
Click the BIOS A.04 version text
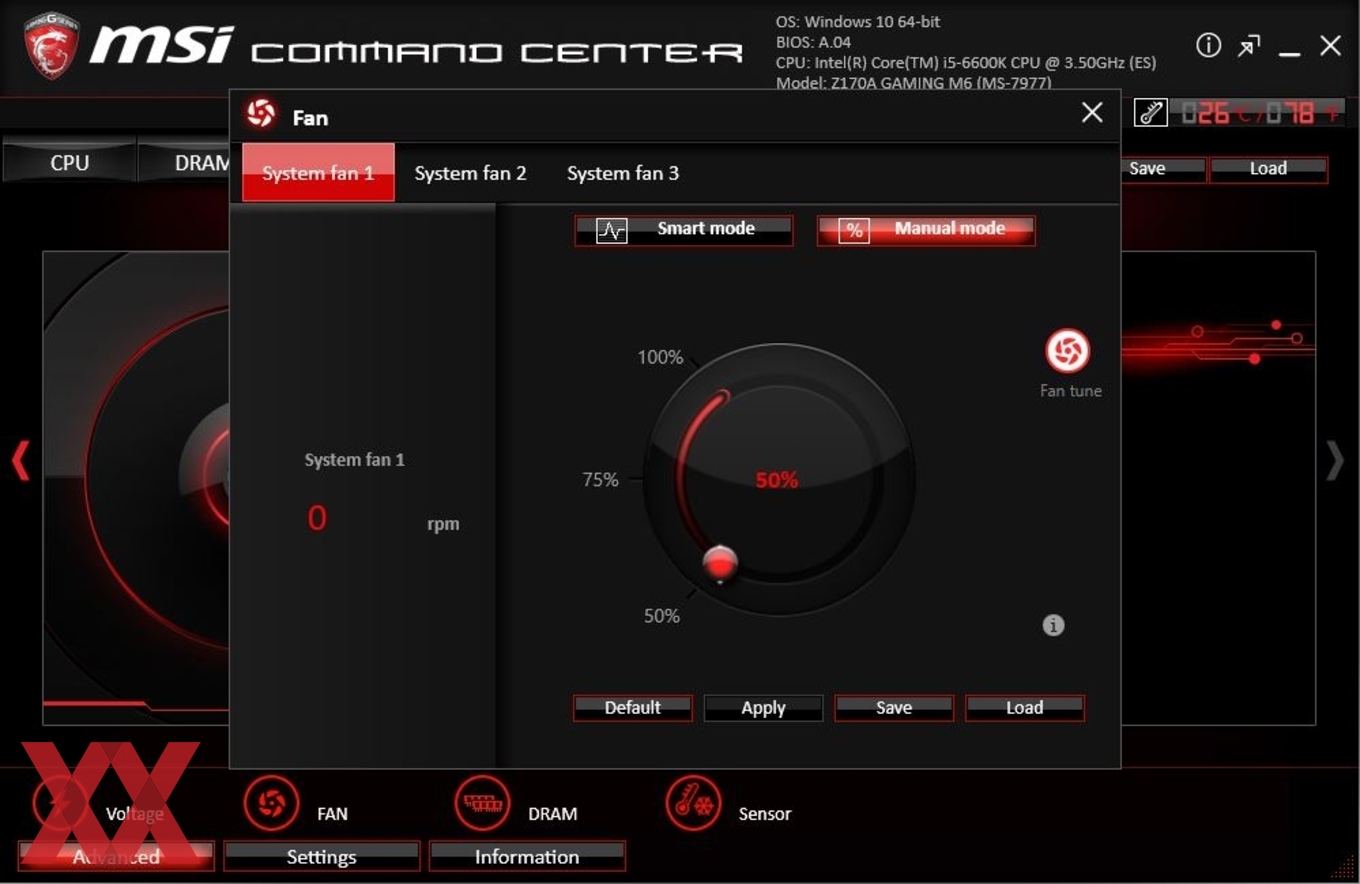tap(813, 42)
